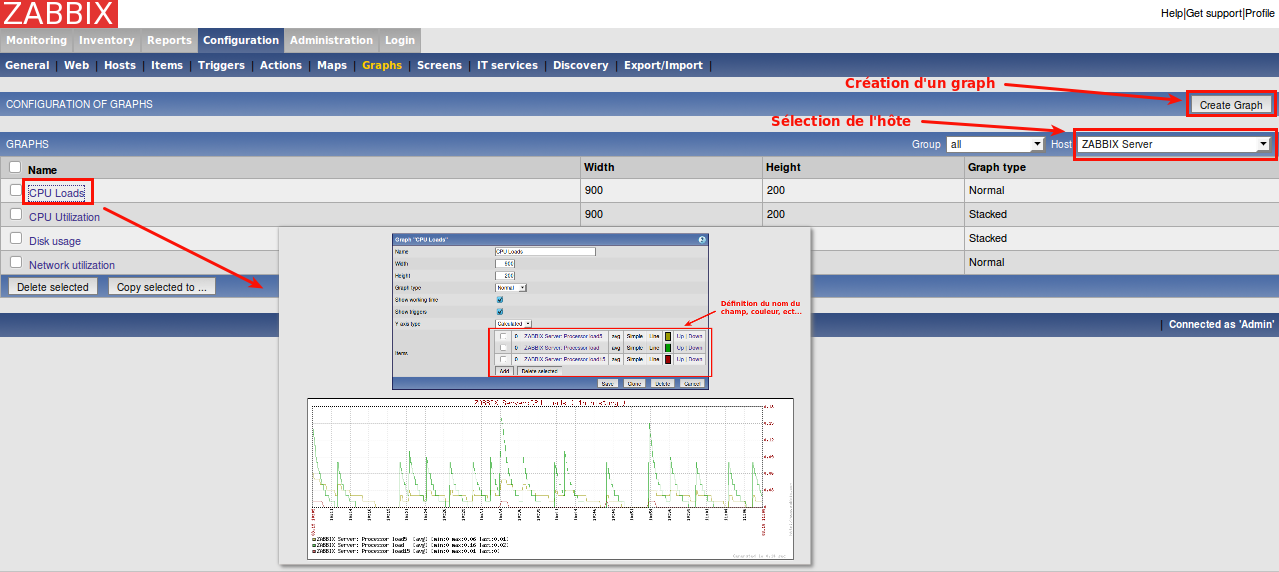1279x572 pixels.
Task: Click the help icon in Graph dialog
Action: point(702,240)
